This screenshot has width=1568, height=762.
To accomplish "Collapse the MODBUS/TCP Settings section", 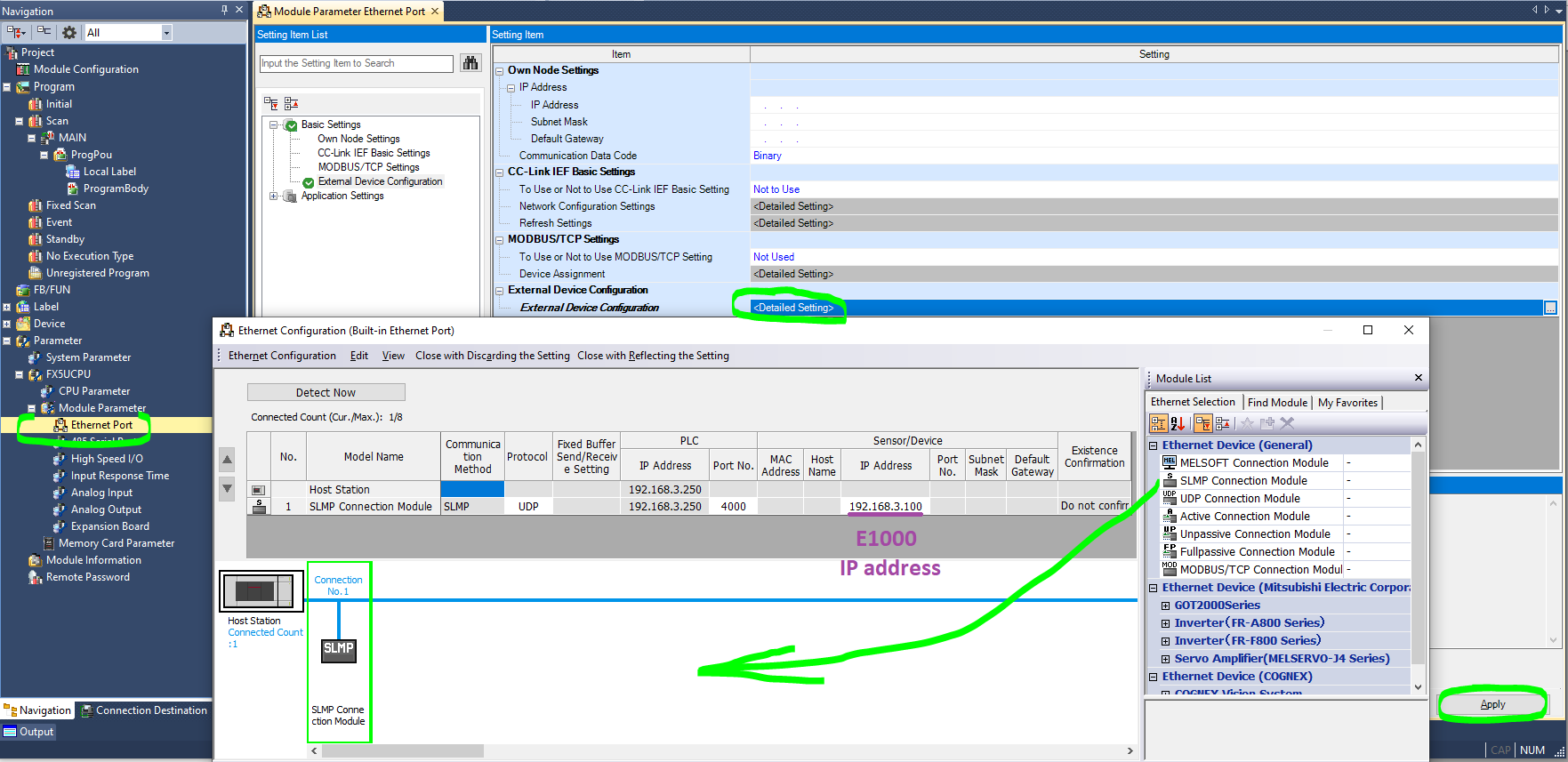I will click(500, 239).
